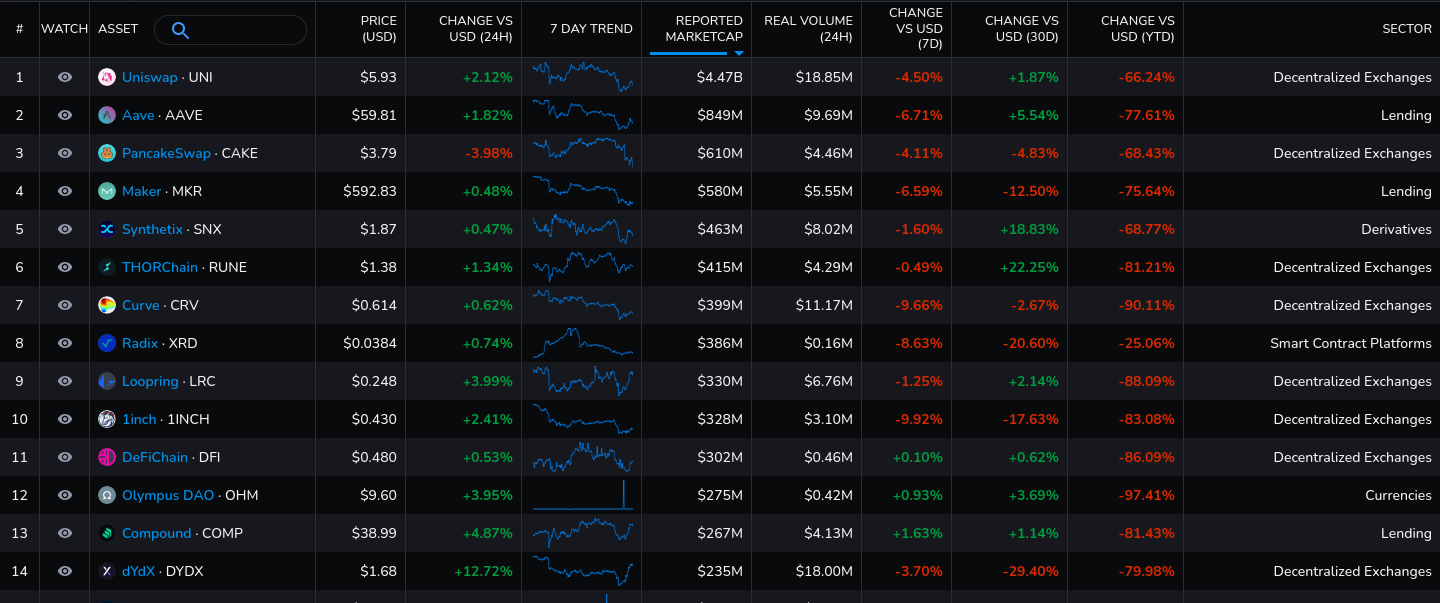Image resolution: width=1440 pixels, height=603 pixels.
Task: Open the Uniswap asset link
Action: 152,77
